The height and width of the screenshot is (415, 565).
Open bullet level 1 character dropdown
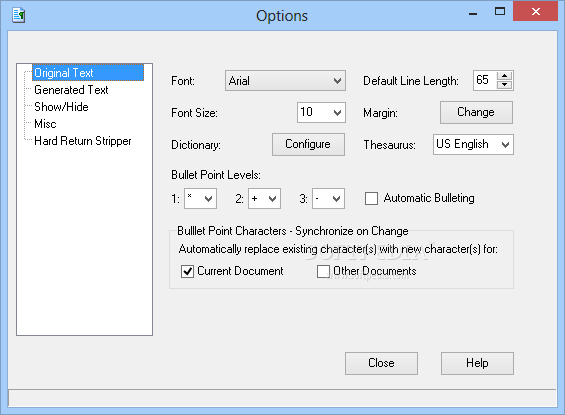200,198
